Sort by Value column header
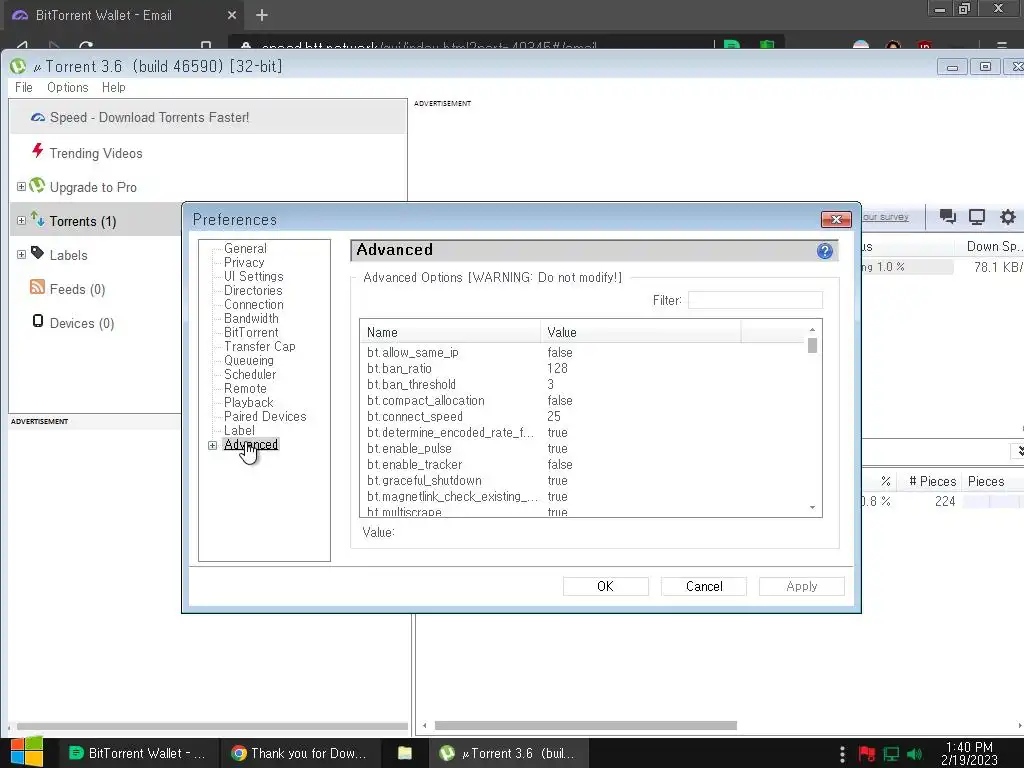The height and width of the screenshot is (768, 1024). 641,332
